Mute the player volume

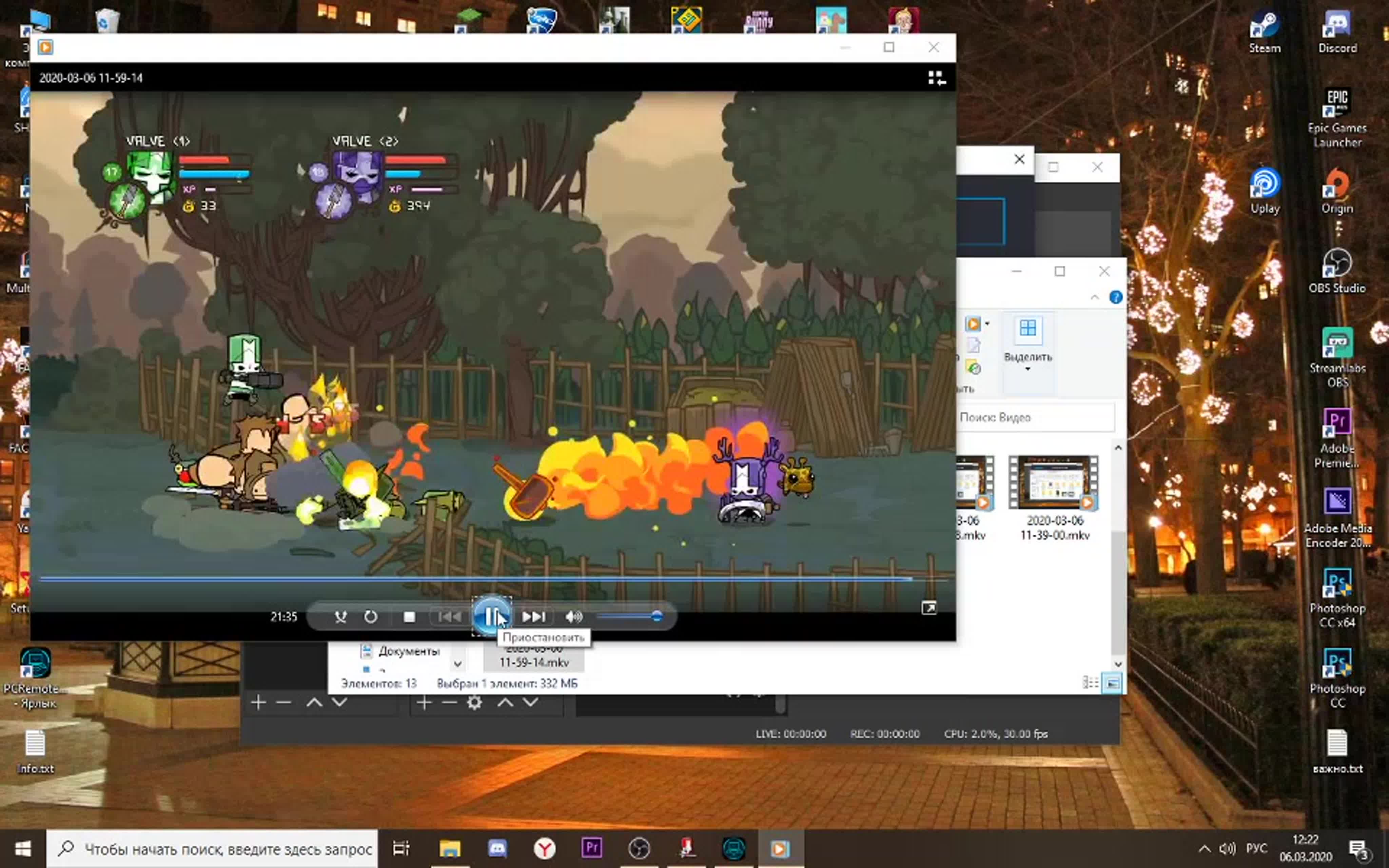click(573, 616)
